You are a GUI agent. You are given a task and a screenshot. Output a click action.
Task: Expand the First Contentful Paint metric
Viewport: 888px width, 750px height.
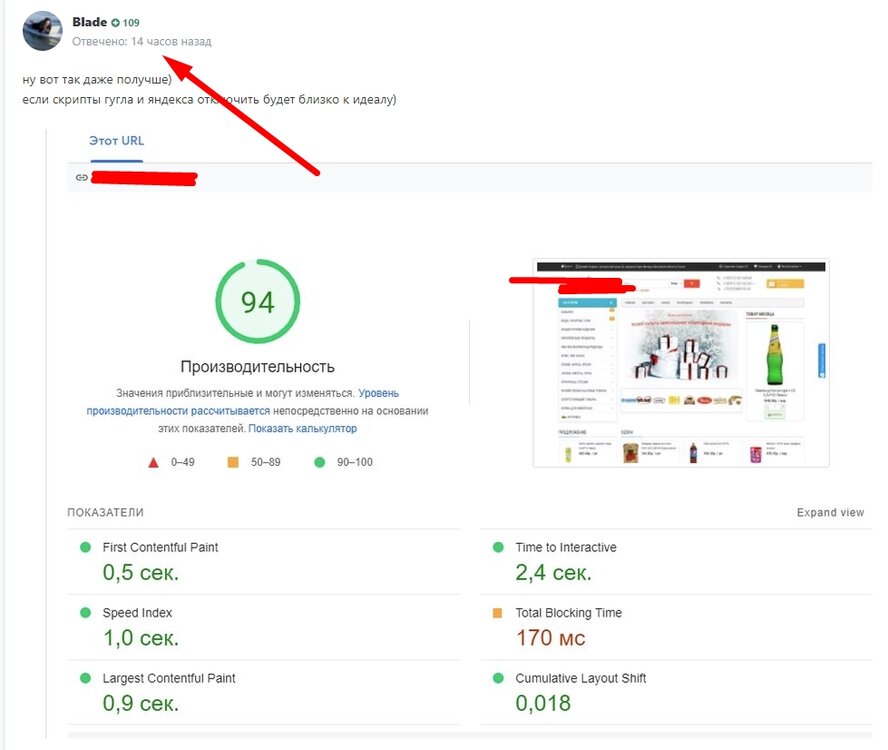coord(160,547)
